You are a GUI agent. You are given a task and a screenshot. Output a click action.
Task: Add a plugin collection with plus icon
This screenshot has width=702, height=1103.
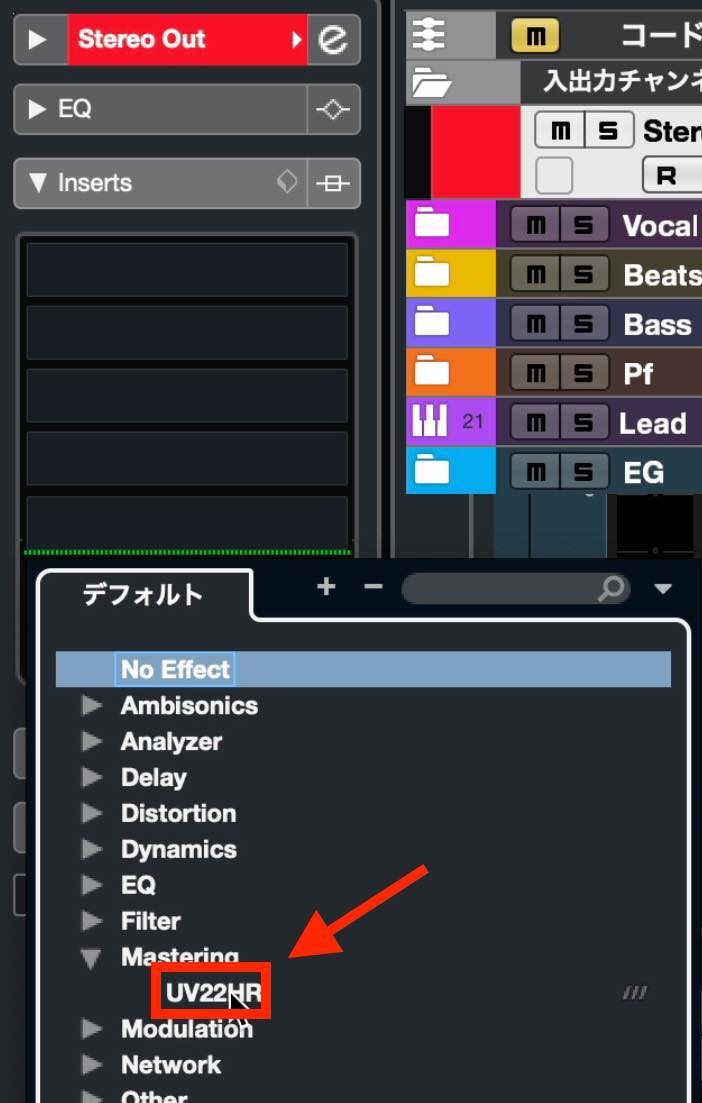pyautogui.click(x=326, y=587)
